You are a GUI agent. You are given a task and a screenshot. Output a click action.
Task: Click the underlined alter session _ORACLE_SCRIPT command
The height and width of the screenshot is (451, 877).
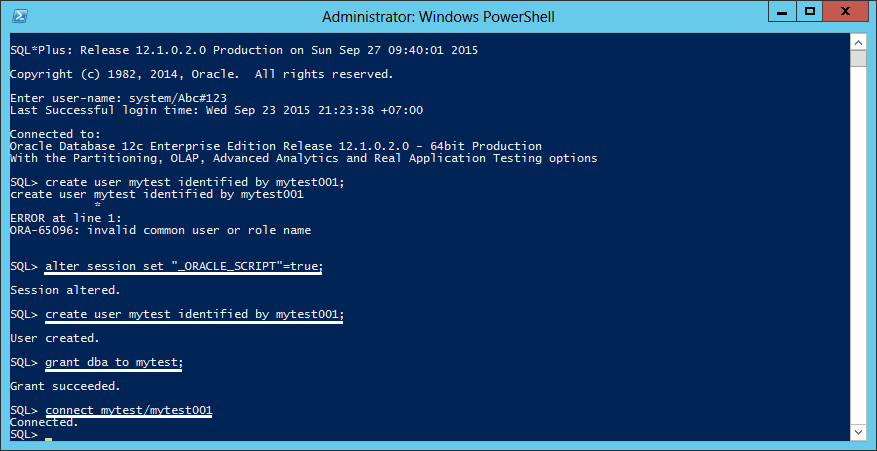[x=184, y=267]
